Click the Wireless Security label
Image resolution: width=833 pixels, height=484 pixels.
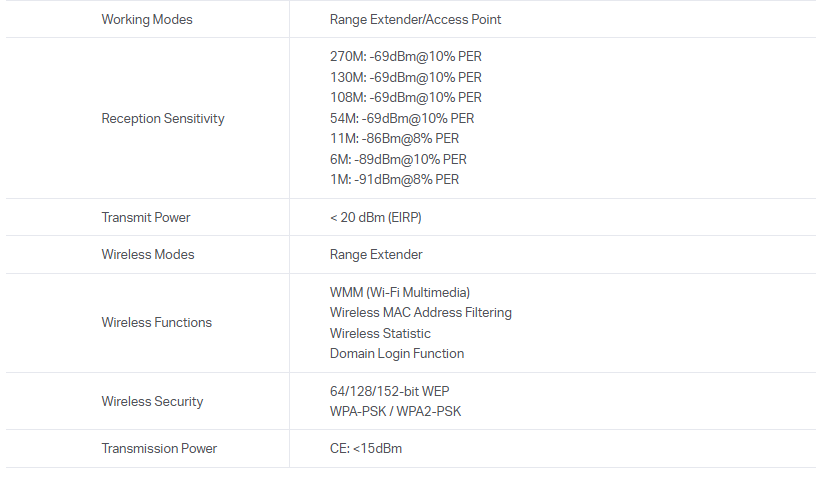coord(152,402)
